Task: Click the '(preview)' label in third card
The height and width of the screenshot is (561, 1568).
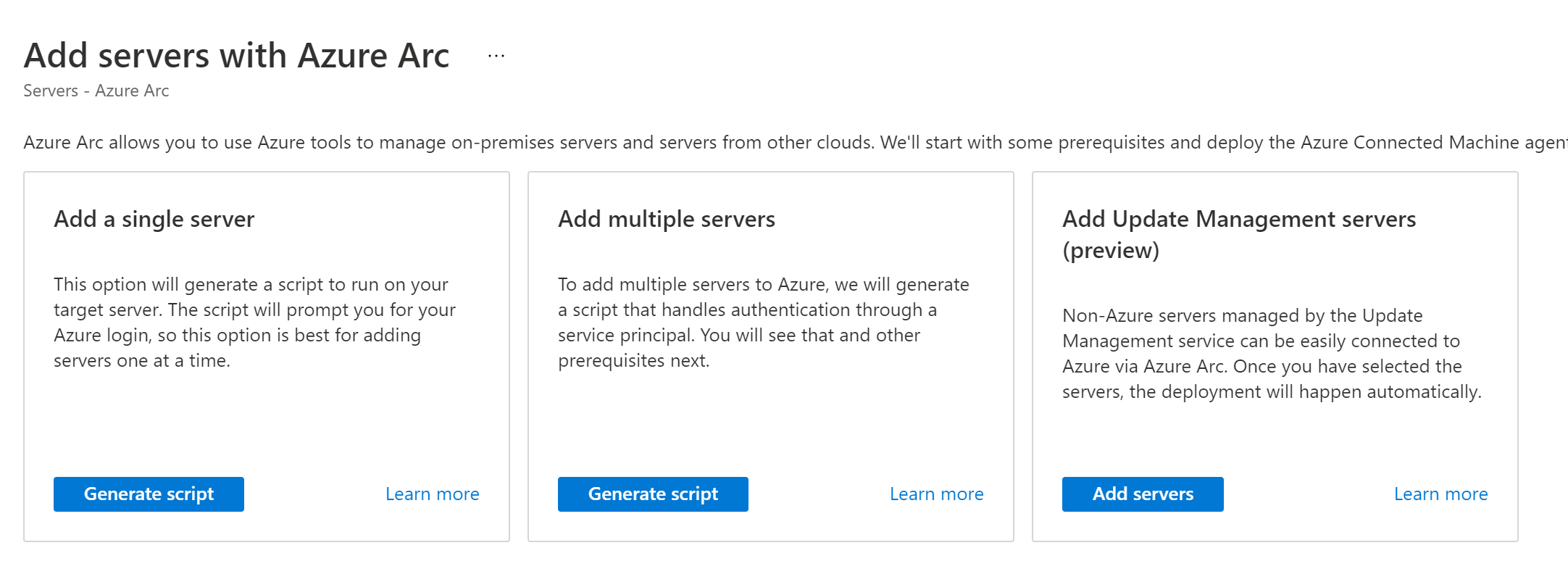Action: tap(1110, 251)
